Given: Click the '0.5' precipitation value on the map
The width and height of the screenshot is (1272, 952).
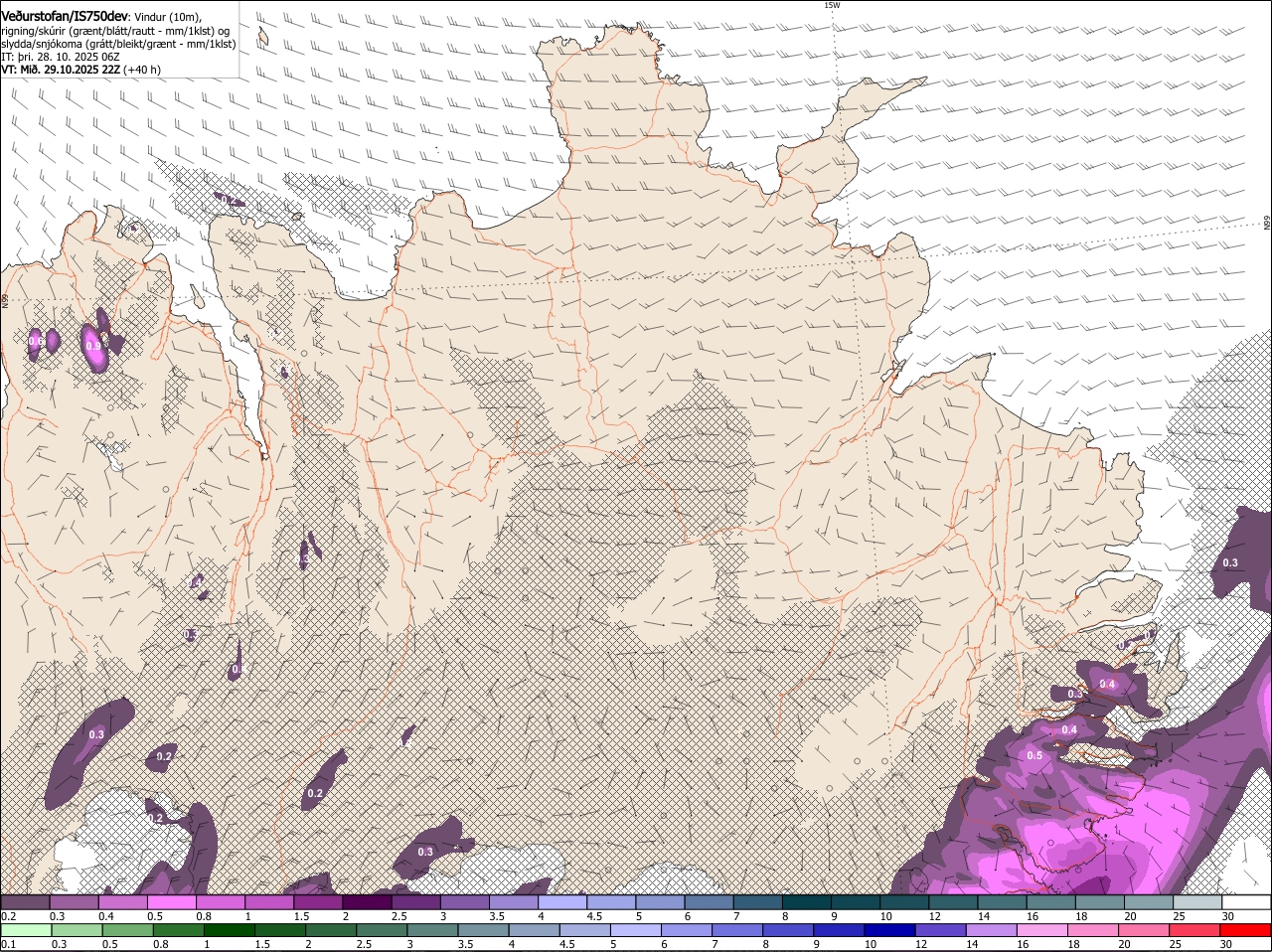Looking at the screenshot, I should point(1034,755).
